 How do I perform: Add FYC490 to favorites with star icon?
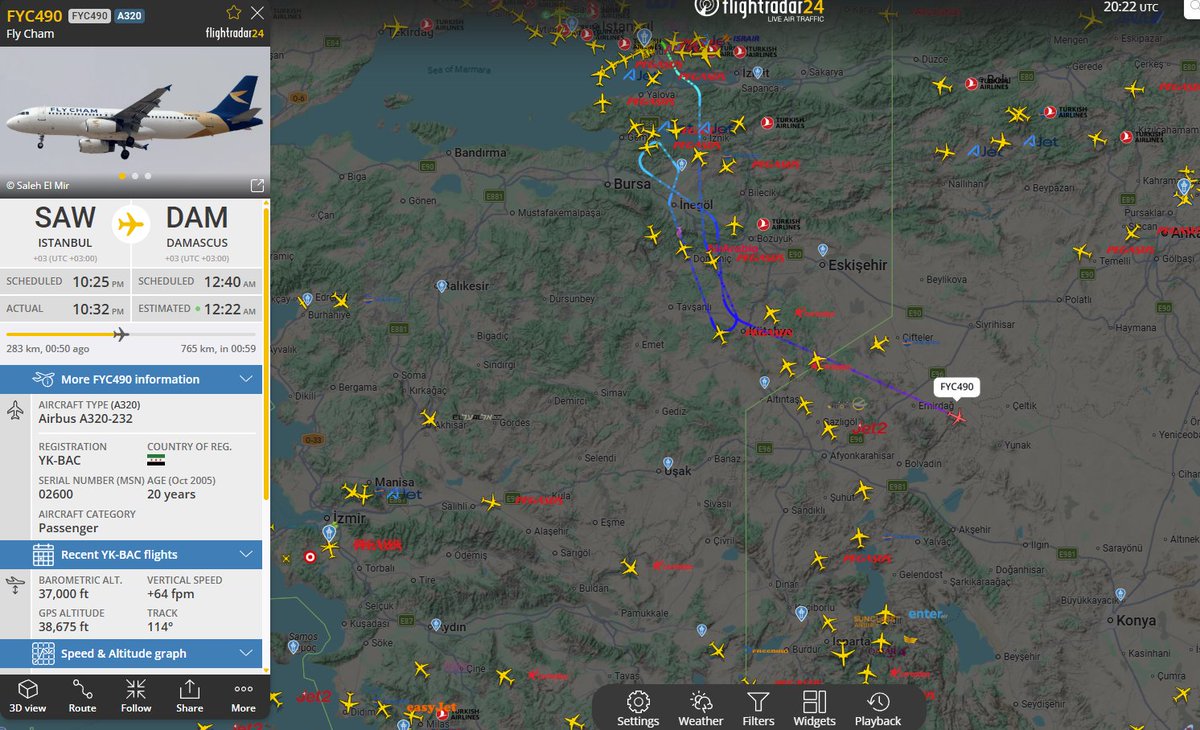point(233,13)
